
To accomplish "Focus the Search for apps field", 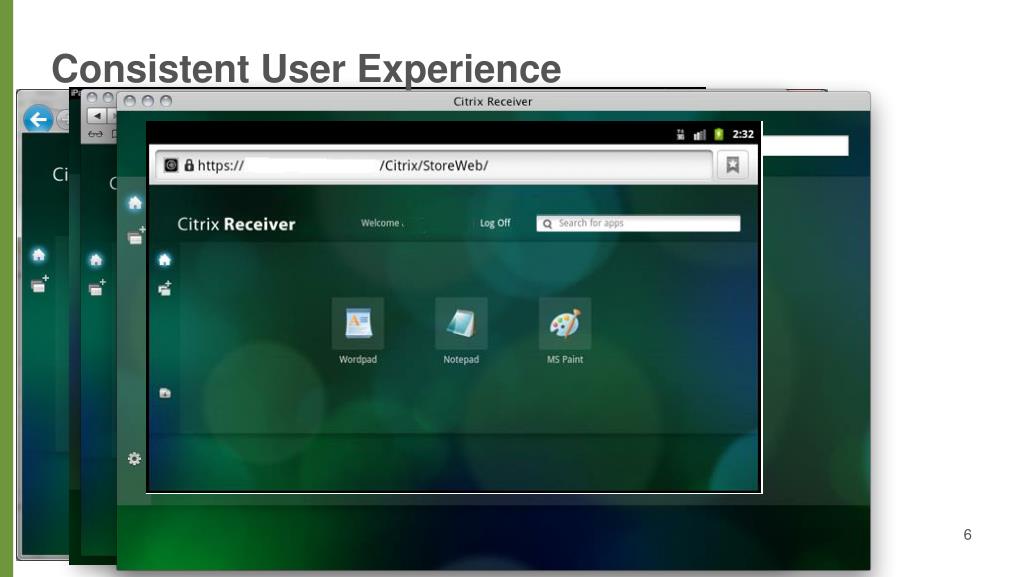I will (638, 223).
